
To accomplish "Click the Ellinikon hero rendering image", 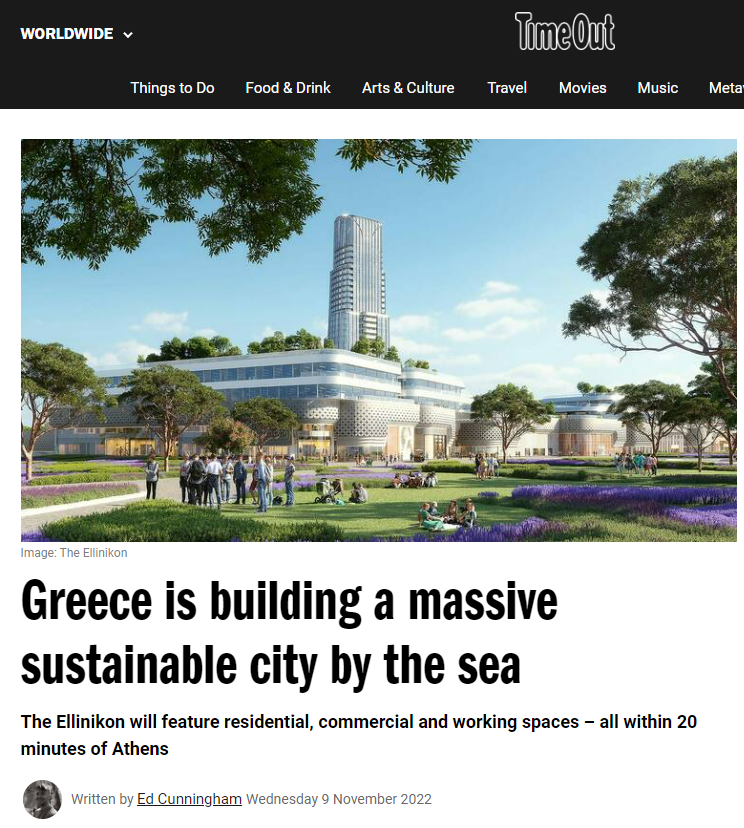I will click(x=380, y=340).
